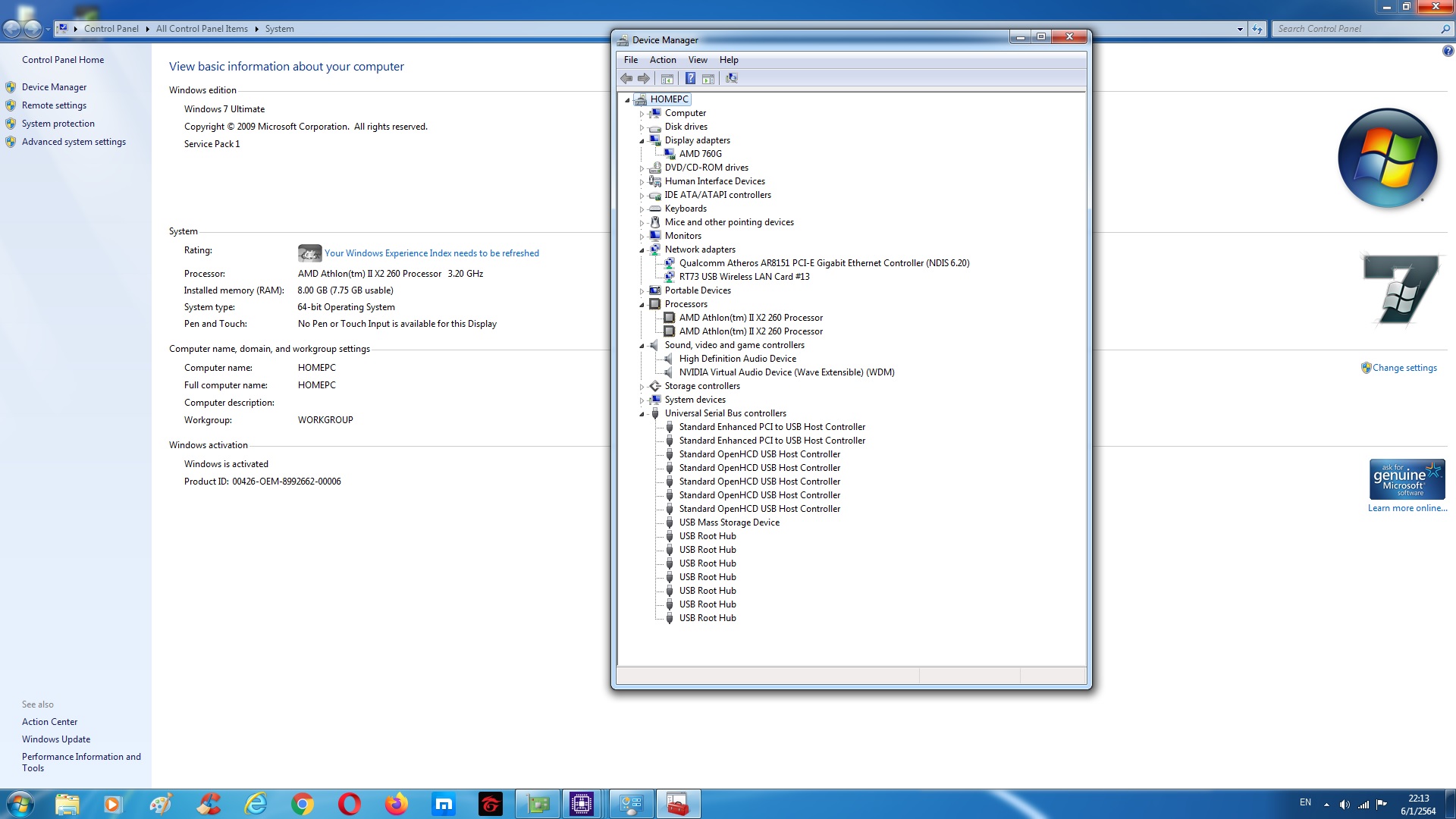
Task: Click the Forward arrow in Device Manager toolbar
Action: tap(644, 78)
